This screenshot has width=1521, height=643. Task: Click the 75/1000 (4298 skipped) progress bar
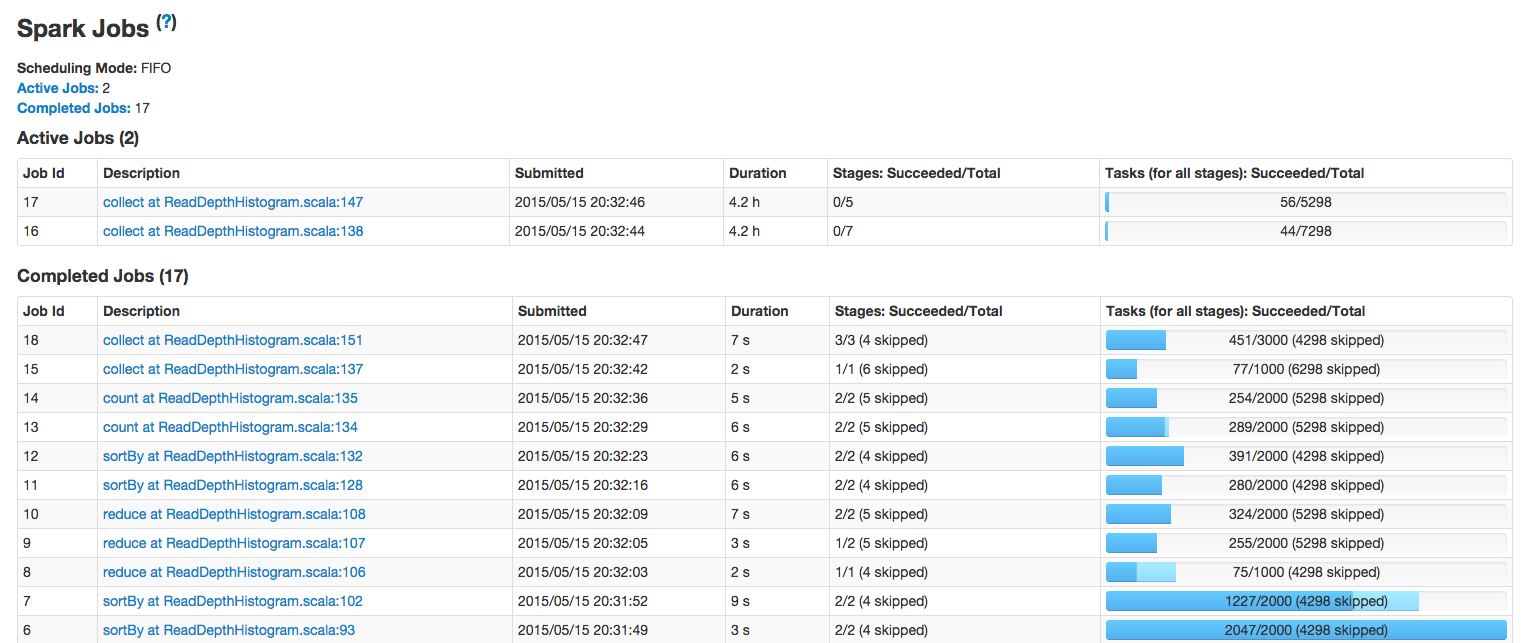[1305, 572]
